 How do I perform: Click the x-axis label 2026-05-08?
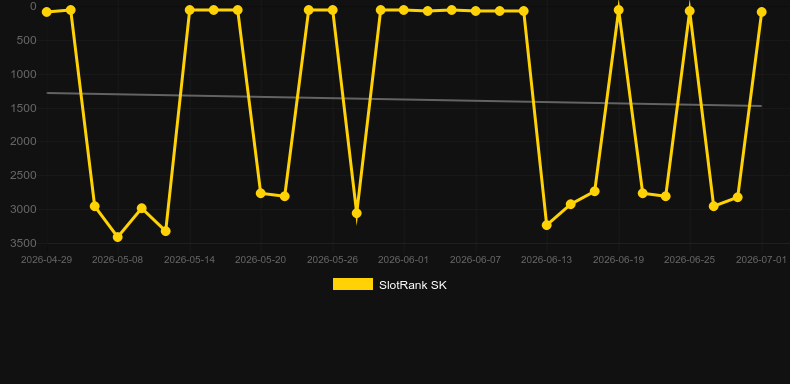point(118,260)
